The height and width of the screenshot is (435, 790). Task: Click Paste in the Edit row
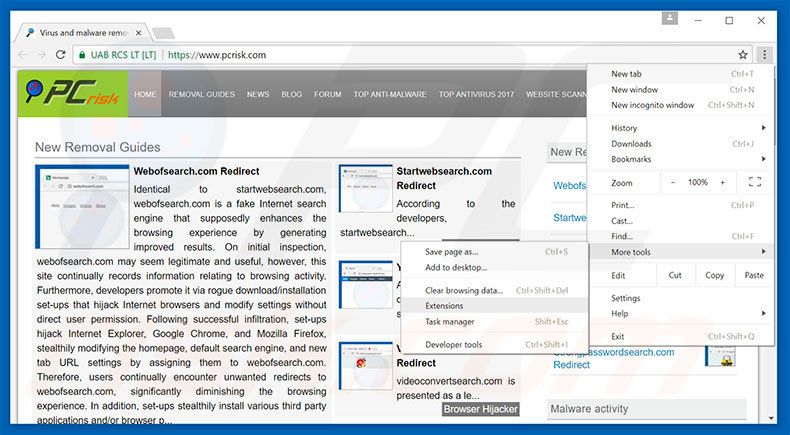(754, 275)
